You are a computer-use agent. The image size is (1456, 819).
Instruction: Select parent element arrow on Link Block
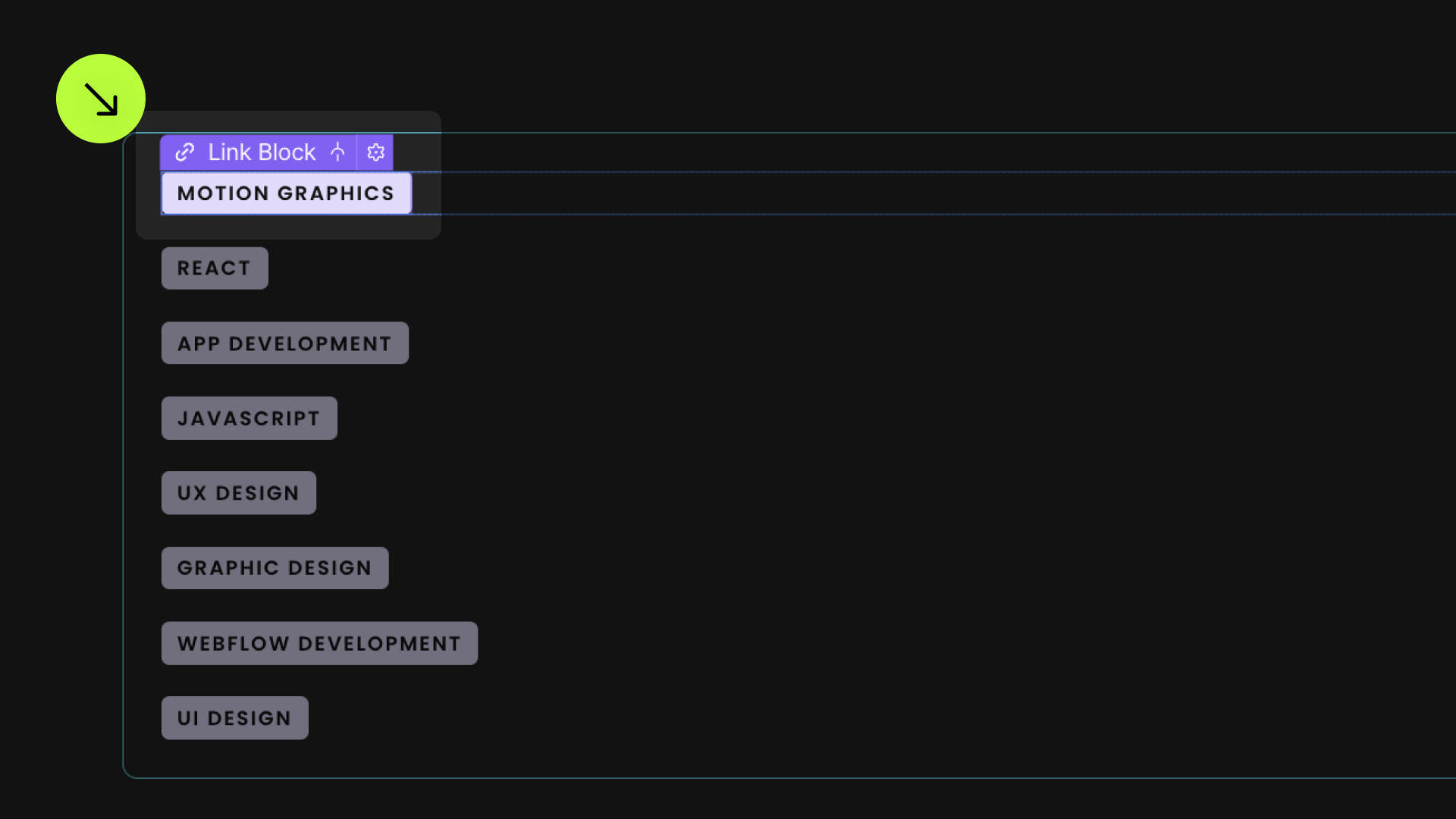337,152
